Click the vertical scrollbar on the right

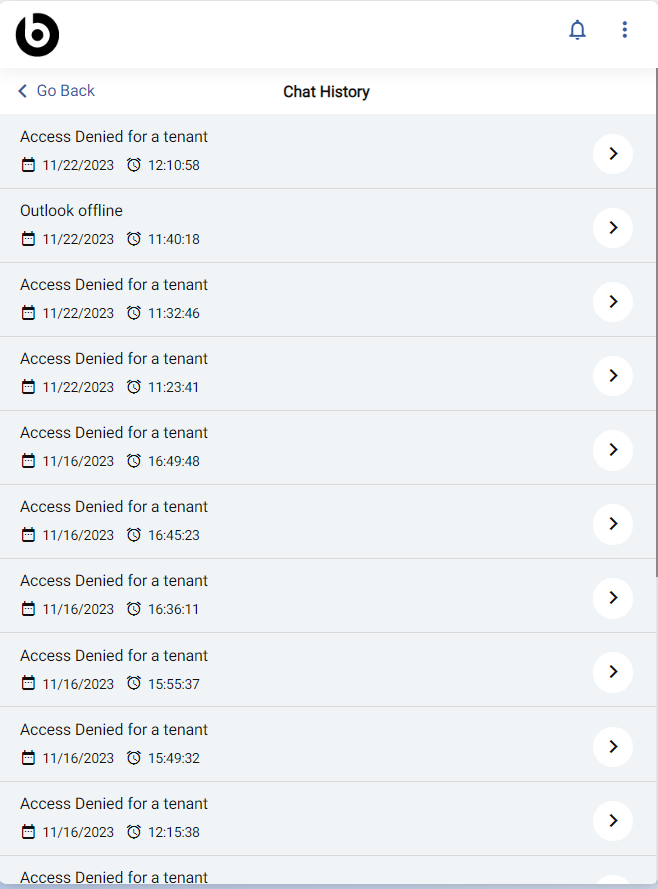[656, 322]
